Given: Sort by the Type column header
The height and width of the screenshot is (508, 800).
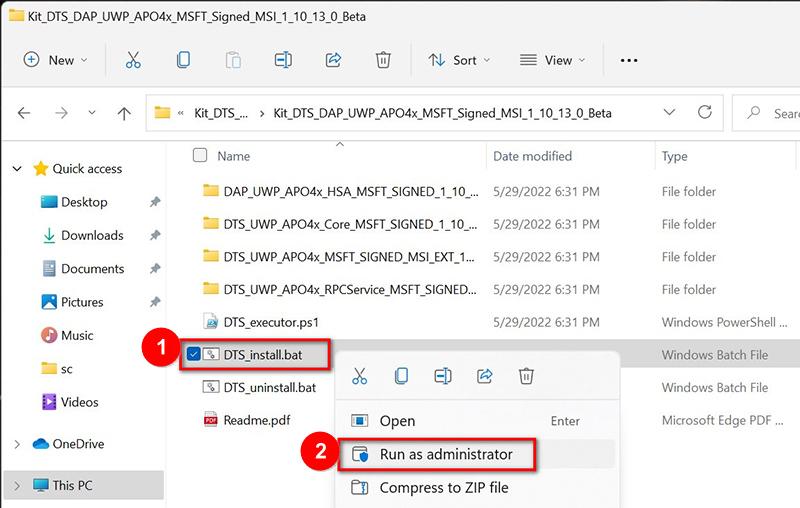Looking at the screenshot, I should tap(674, 156).
